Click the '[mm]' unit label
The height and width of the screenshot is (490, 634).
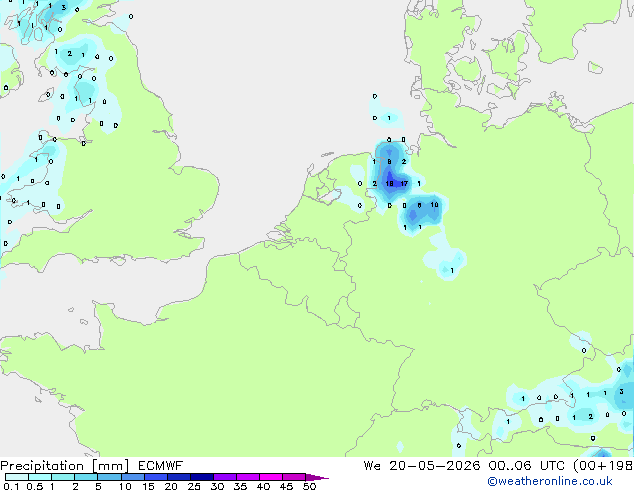110,466
